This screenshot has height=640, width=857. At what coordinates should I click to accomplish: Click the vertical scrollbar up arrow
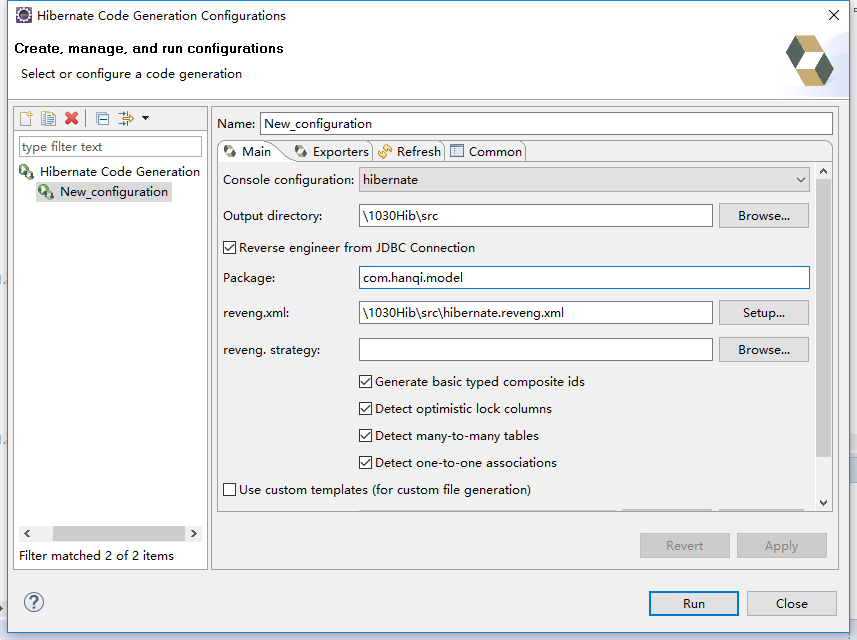point(824,172)
